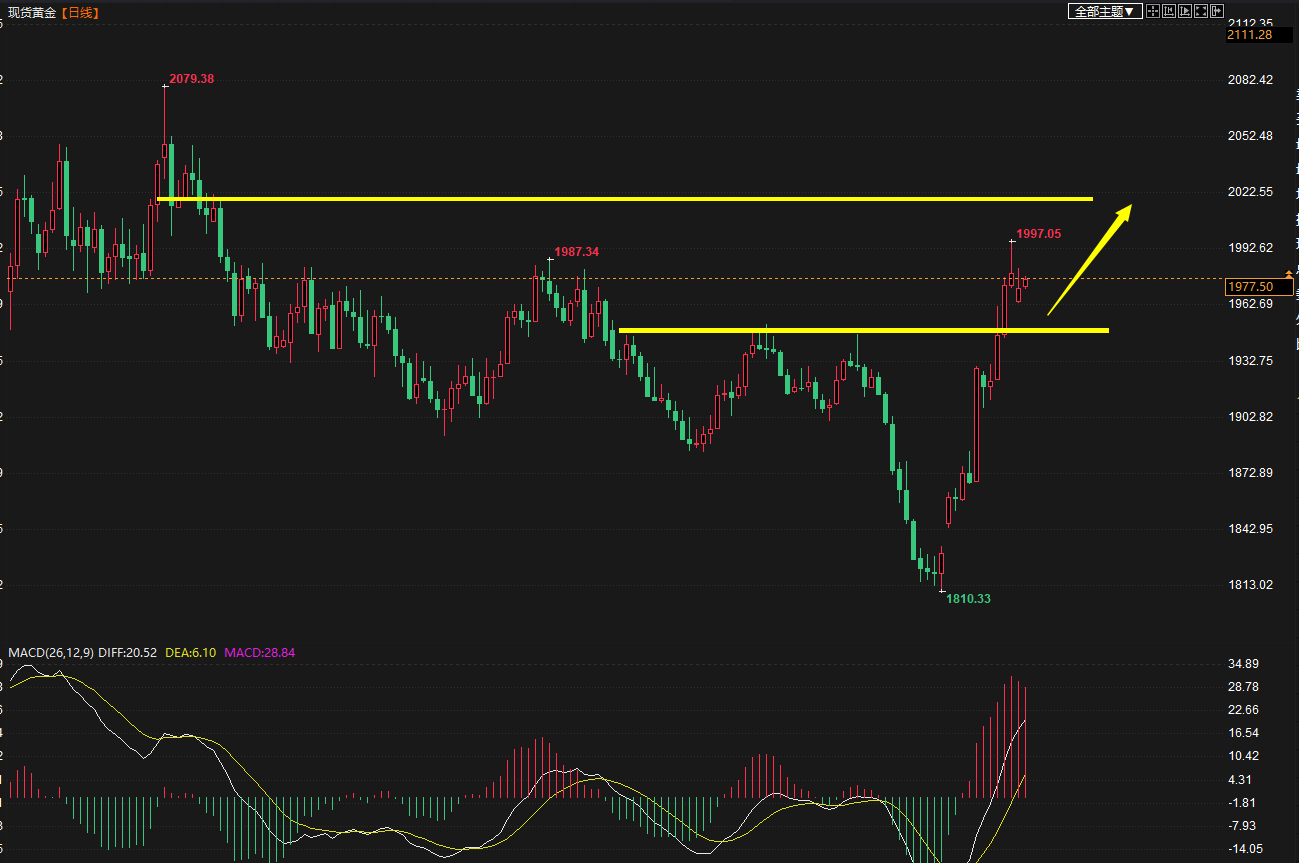Click the 1987.34 price label
The height and width of the screenshot is (863, 1299).
[x=576, y=252]
